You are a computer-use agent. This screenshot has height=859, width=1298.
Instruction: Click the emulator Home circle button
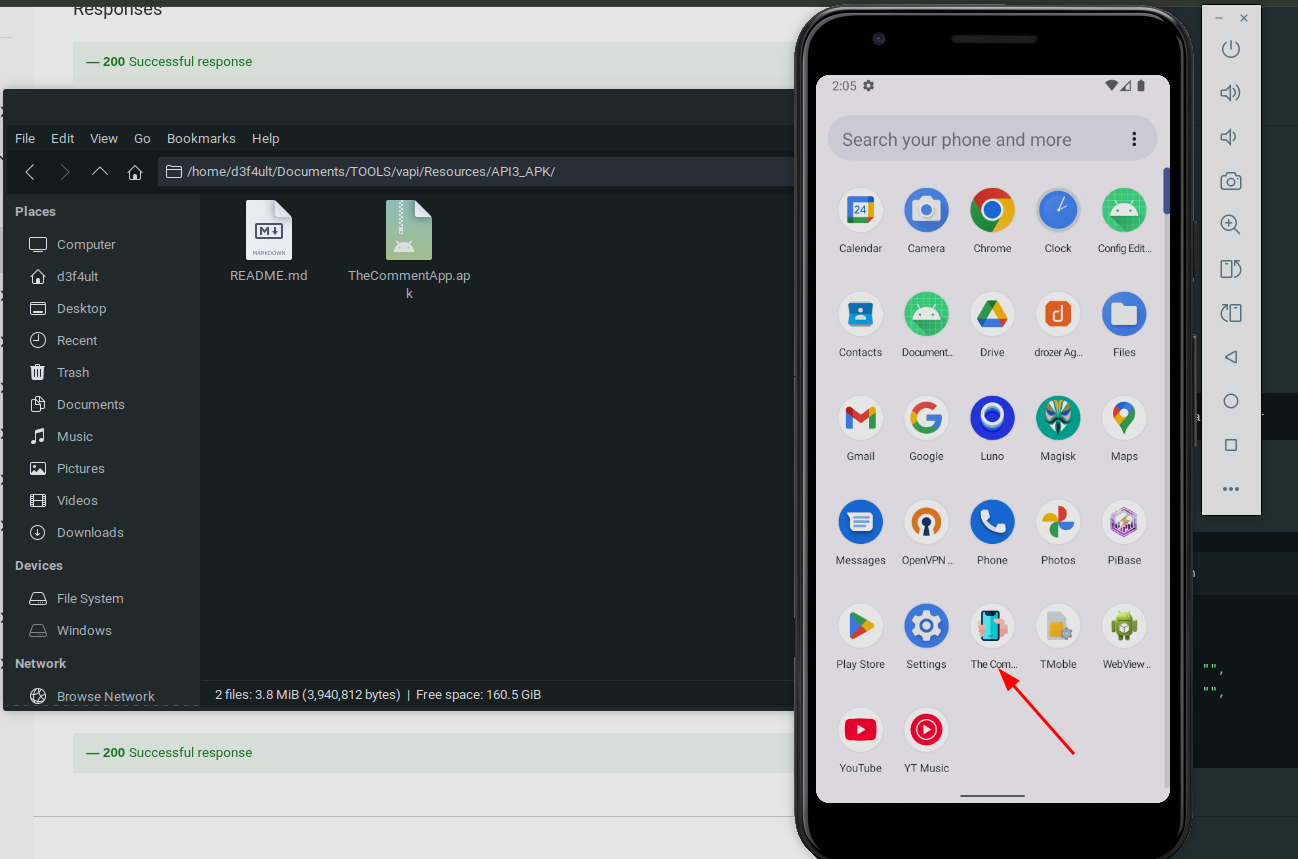click(1231, 401)
